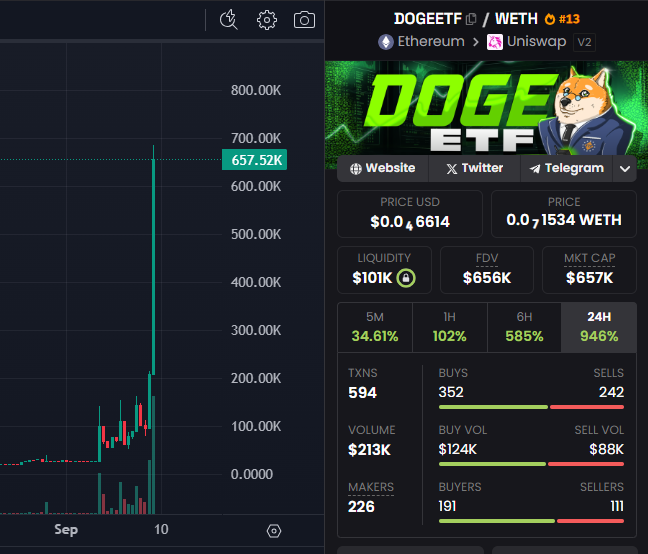
Task: Click the MAKERS value 226
Action: (361, 506)
